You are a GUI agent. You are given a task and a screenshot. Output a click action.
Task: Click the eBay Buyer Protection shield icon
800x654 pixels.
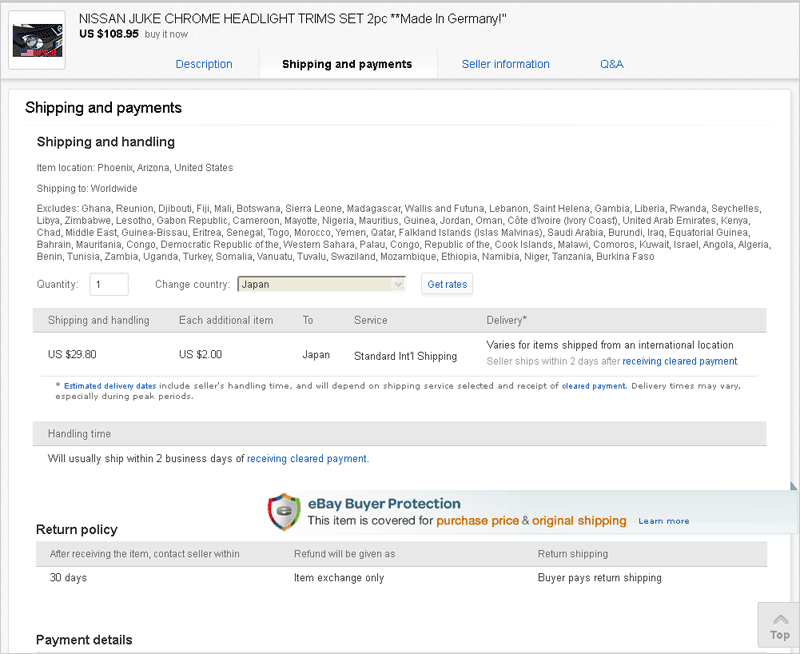(284, 512)
